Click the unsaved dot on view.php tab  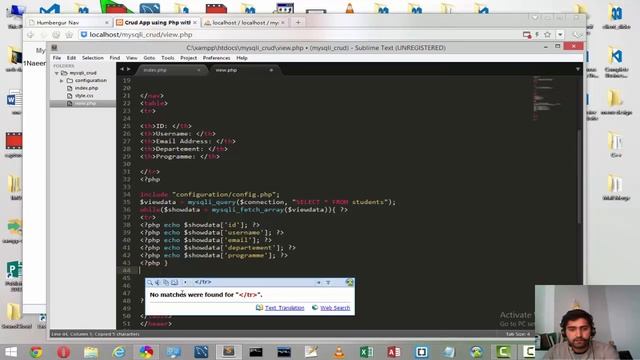271,70
